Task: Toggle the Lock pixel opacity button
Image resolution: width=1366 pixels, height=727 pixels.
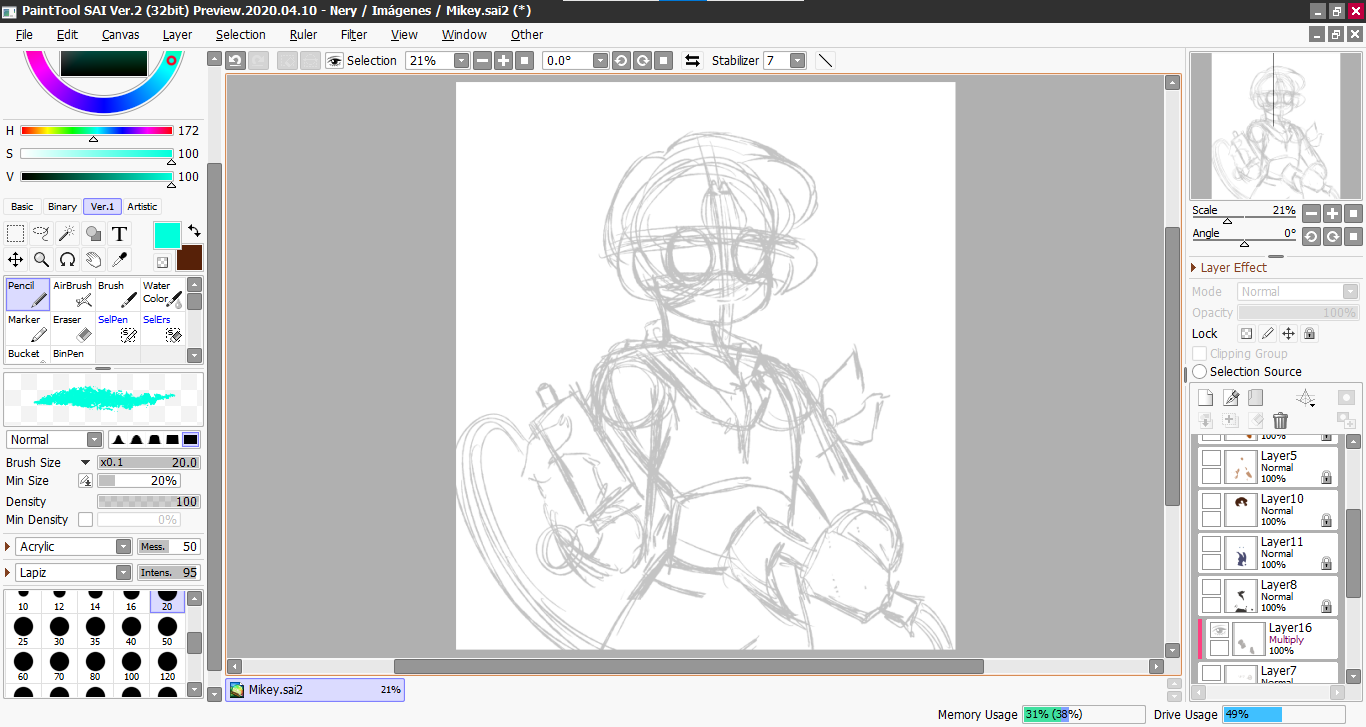Action: (1247, 334)
